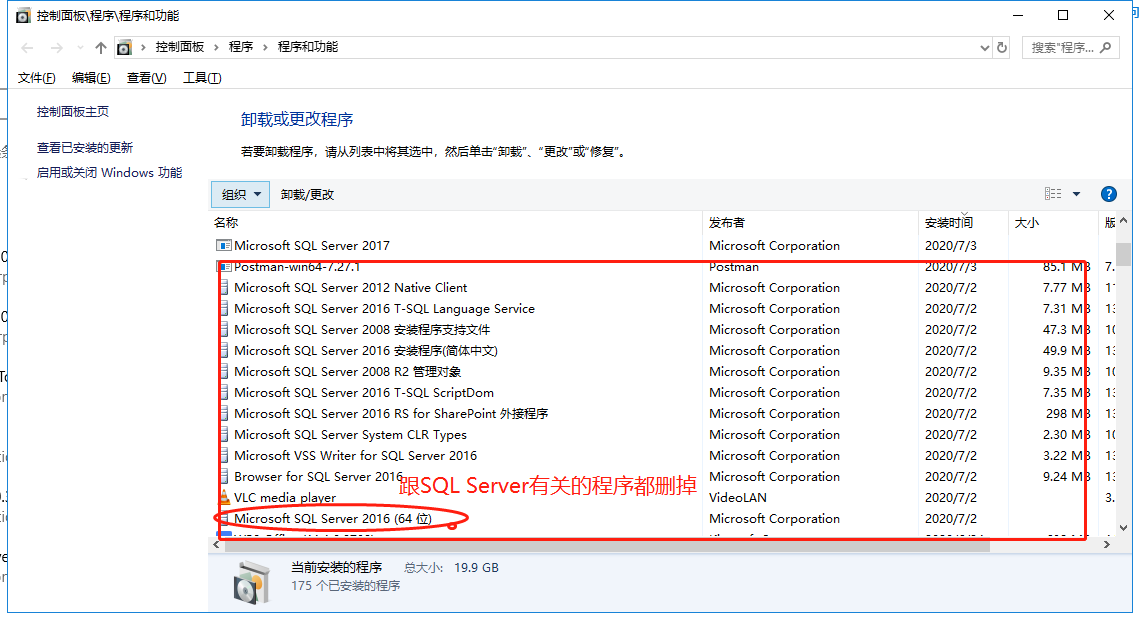Screen dimensions: 1140x620
Task: Click the horizontal scrollbar right arrow
Action: coord(1107,544)
